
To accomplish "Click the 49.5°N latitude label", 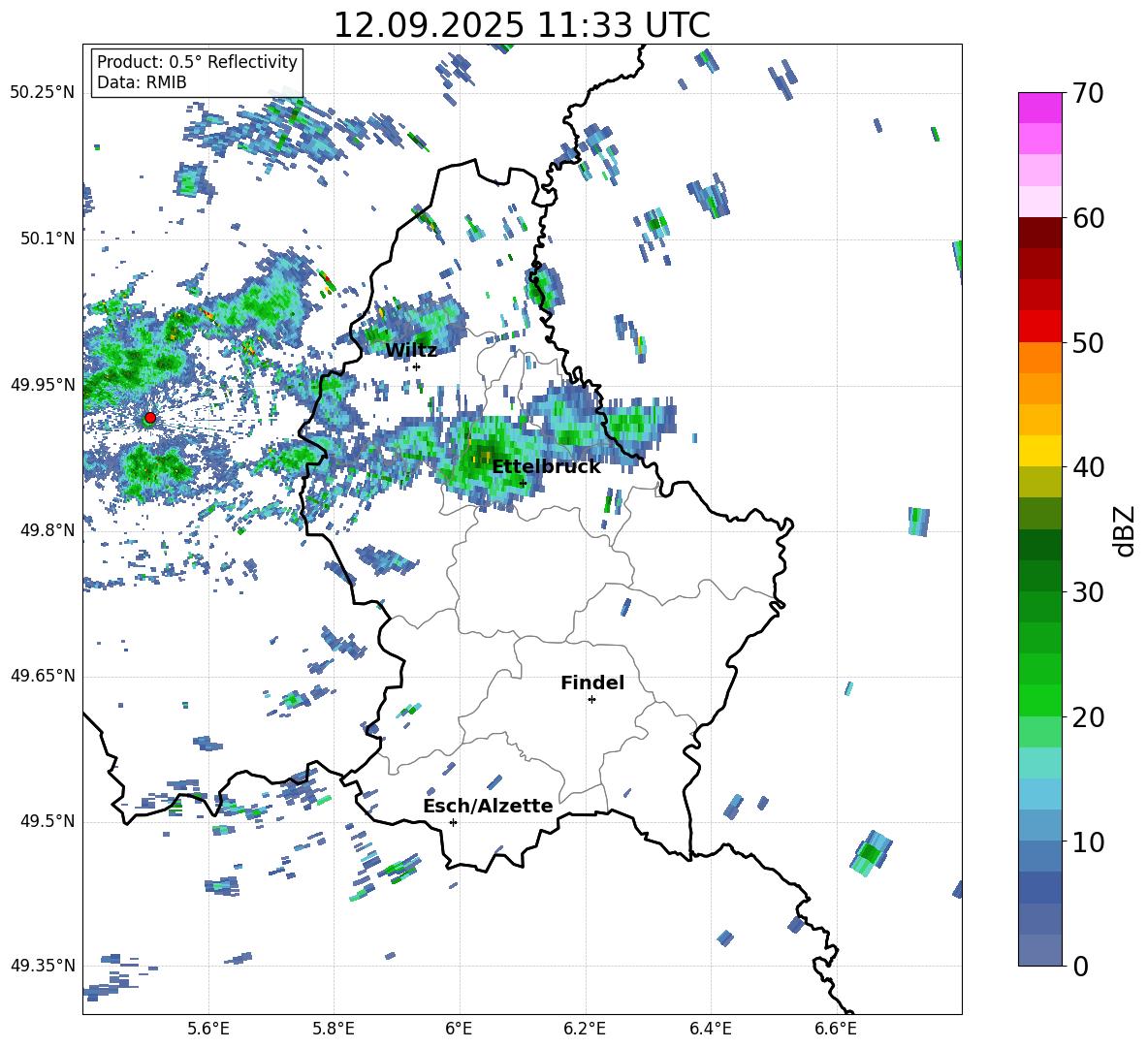I will (x=47, y=821).
